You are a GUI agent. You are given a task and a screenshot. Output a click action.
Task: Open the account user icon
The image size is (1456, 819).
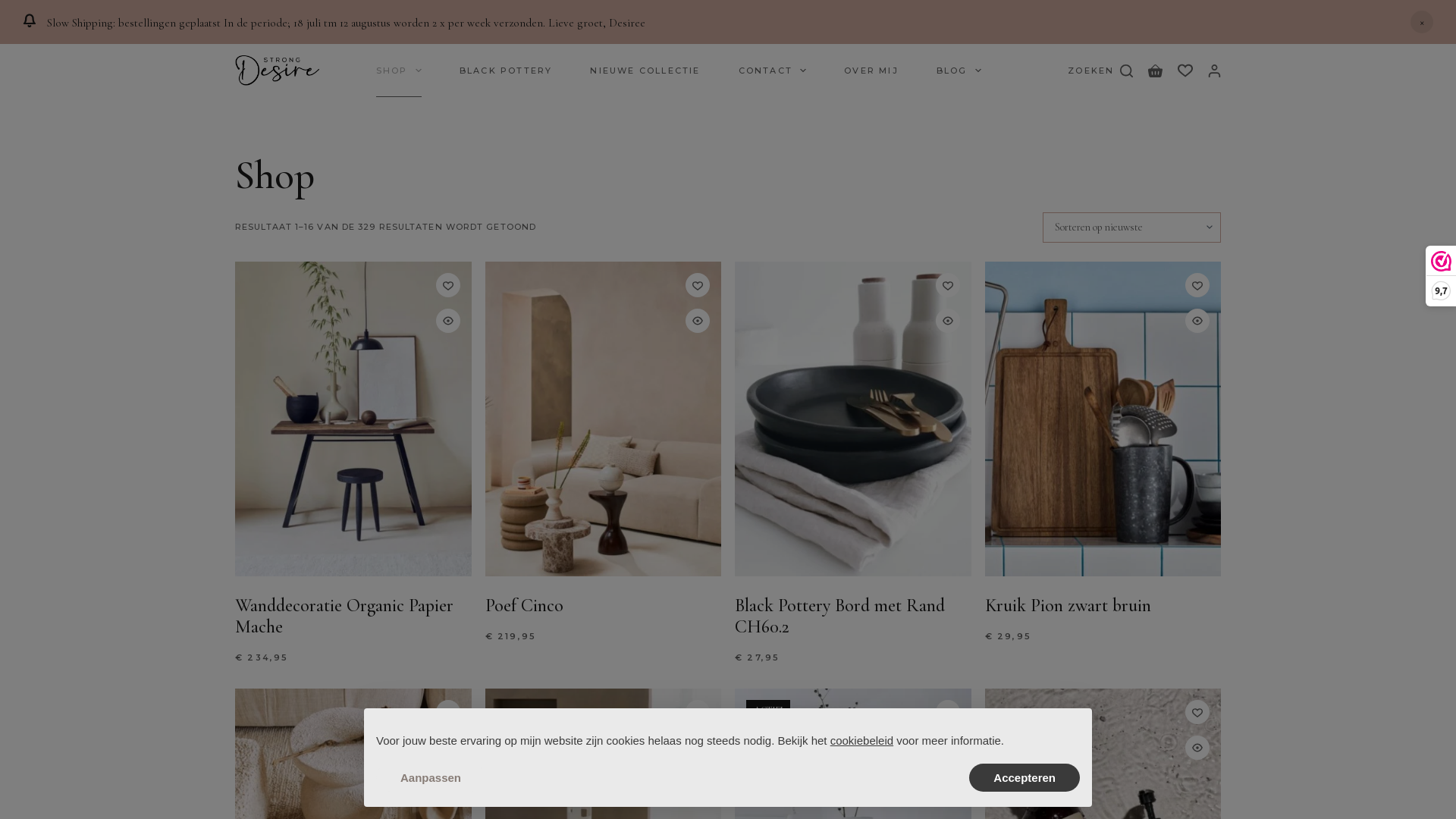[x=1214, y=71]
